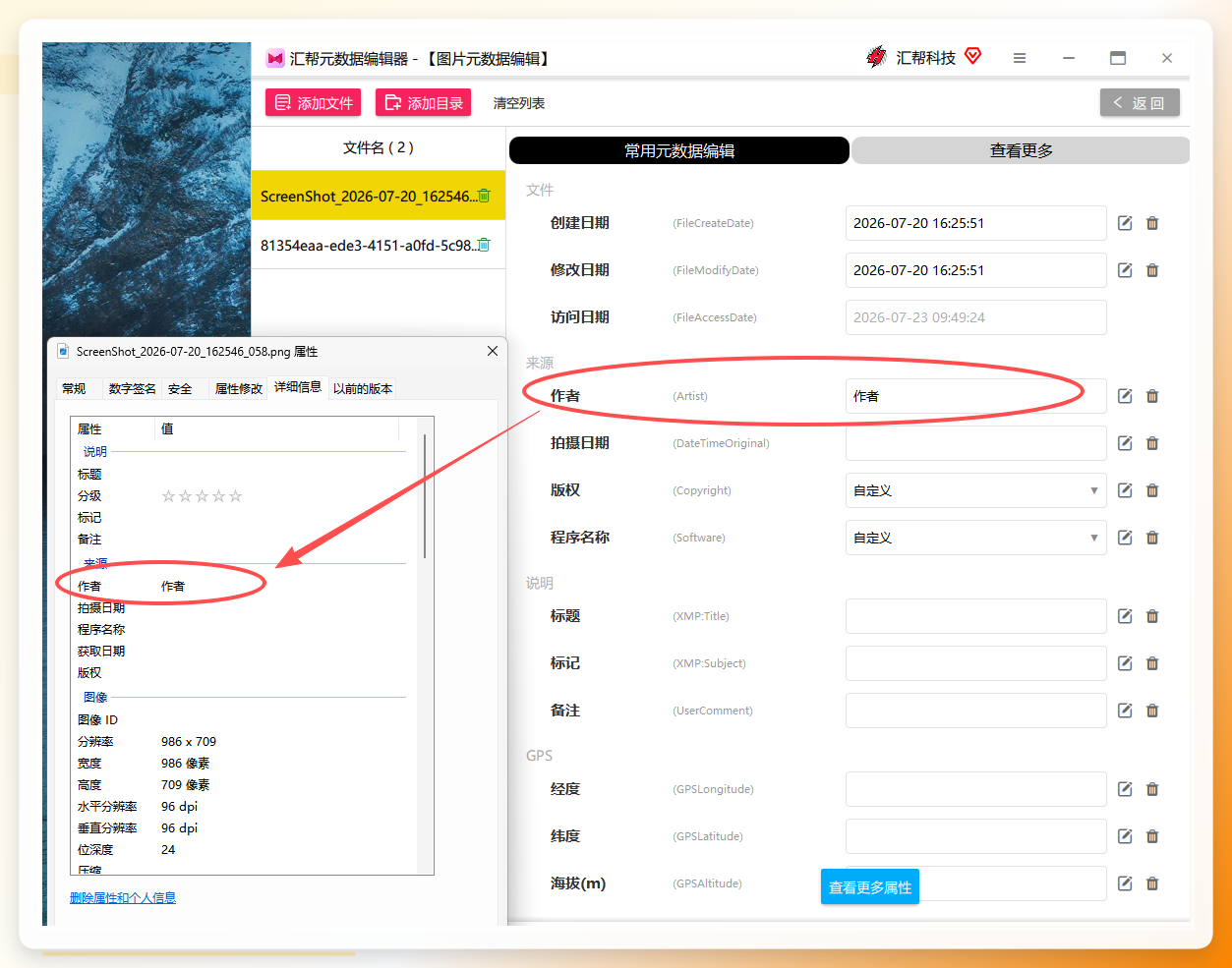Select 详细信息 tab in properties dialog

298,386
